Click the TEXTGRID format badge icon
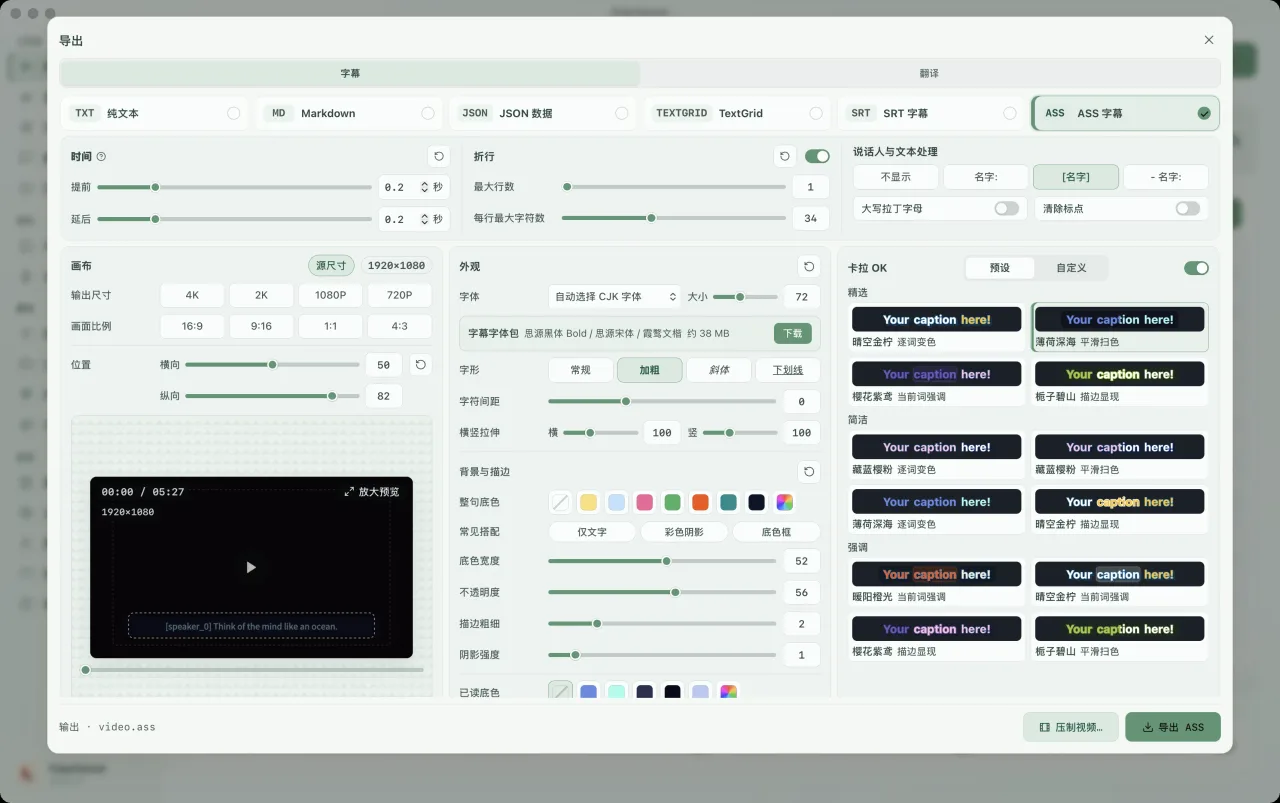Viewport: 1280px width, 803px height. (681, 113)
